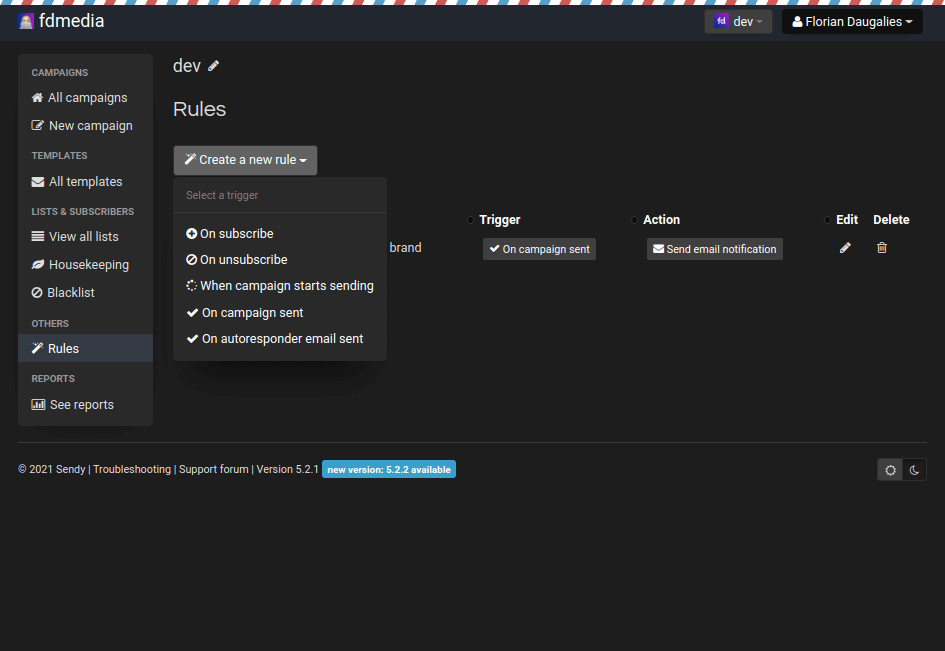Click the fdmedia brand logo icon
Viewport: 945px width, 651px height.
[x=26, y=22]
